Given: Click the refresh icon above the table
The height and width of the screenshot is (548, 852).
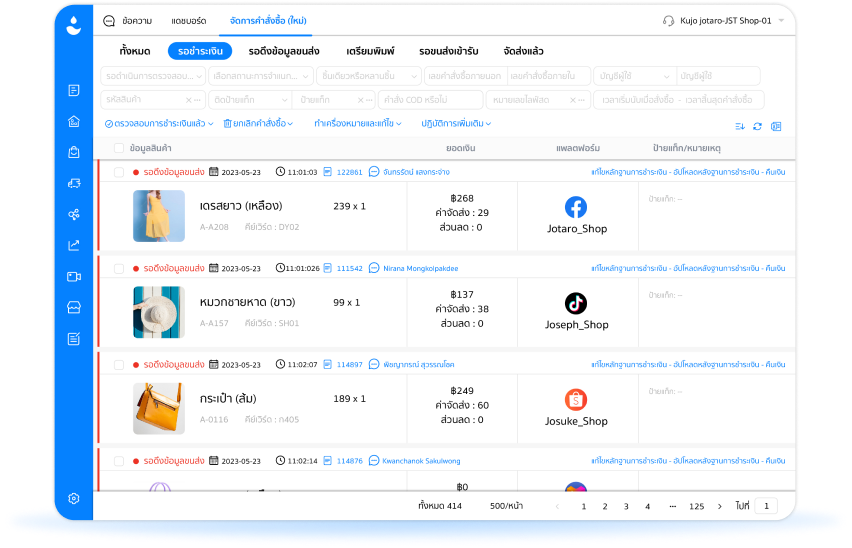Looking at the screenshot, I should tap(757, 127).
